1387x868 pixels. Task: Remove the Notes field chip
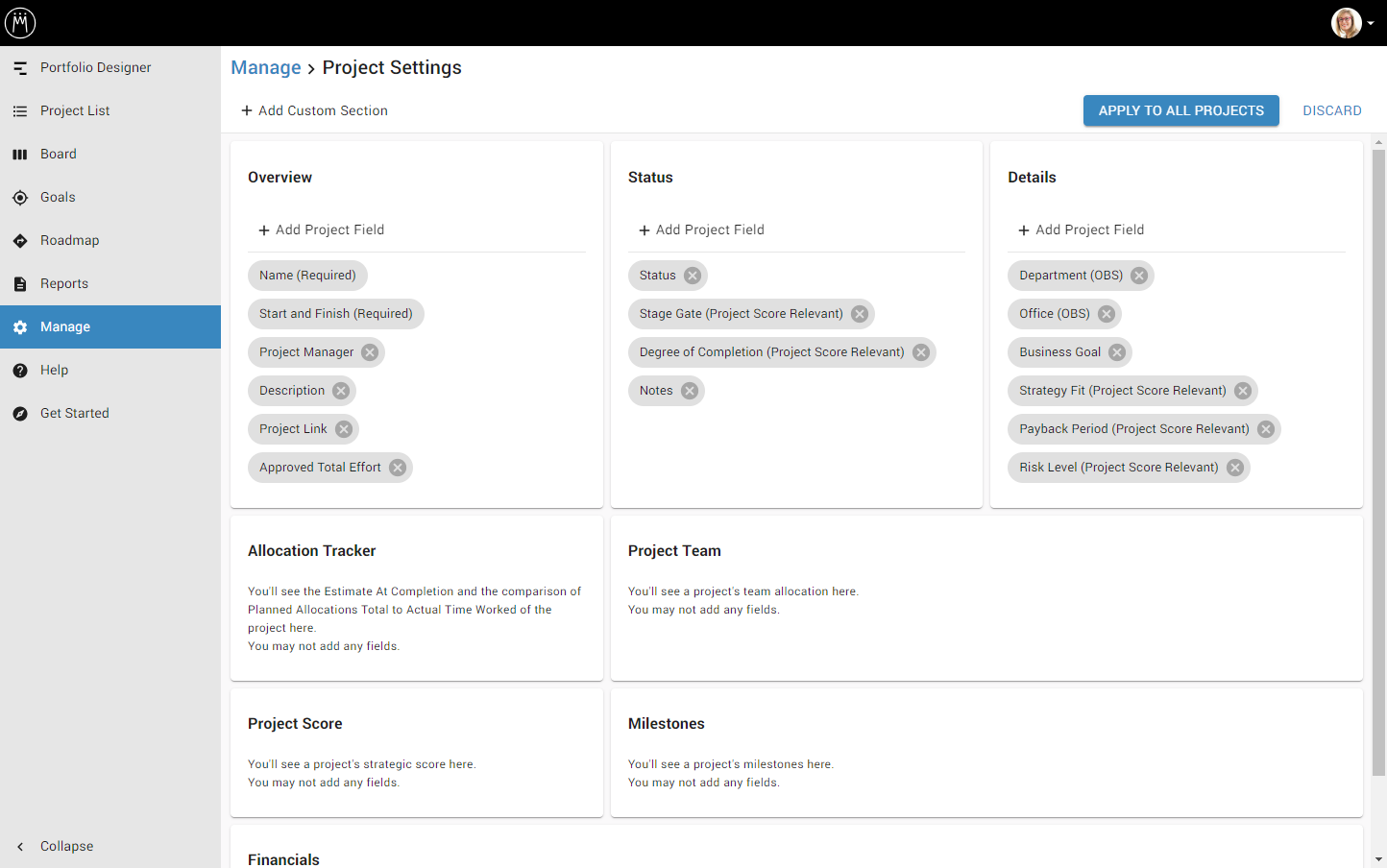click(x=690, y=391)
